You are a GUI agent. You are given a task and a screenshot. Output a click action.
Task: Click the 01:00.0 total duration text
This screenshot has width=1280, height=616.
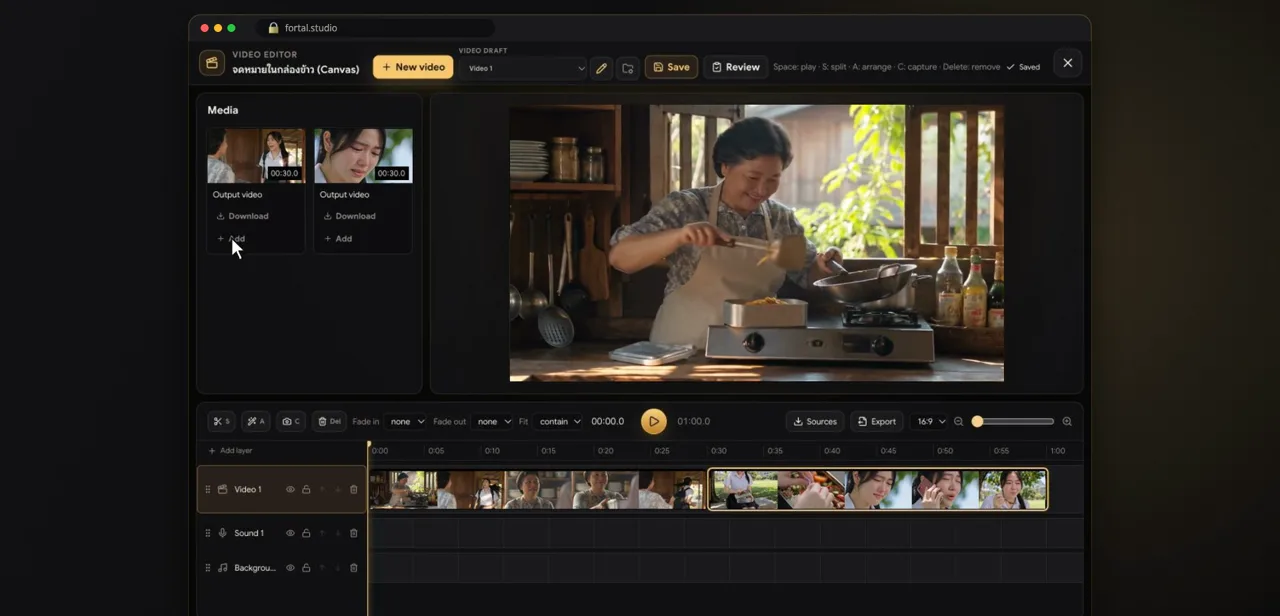[x=694, y=422]
